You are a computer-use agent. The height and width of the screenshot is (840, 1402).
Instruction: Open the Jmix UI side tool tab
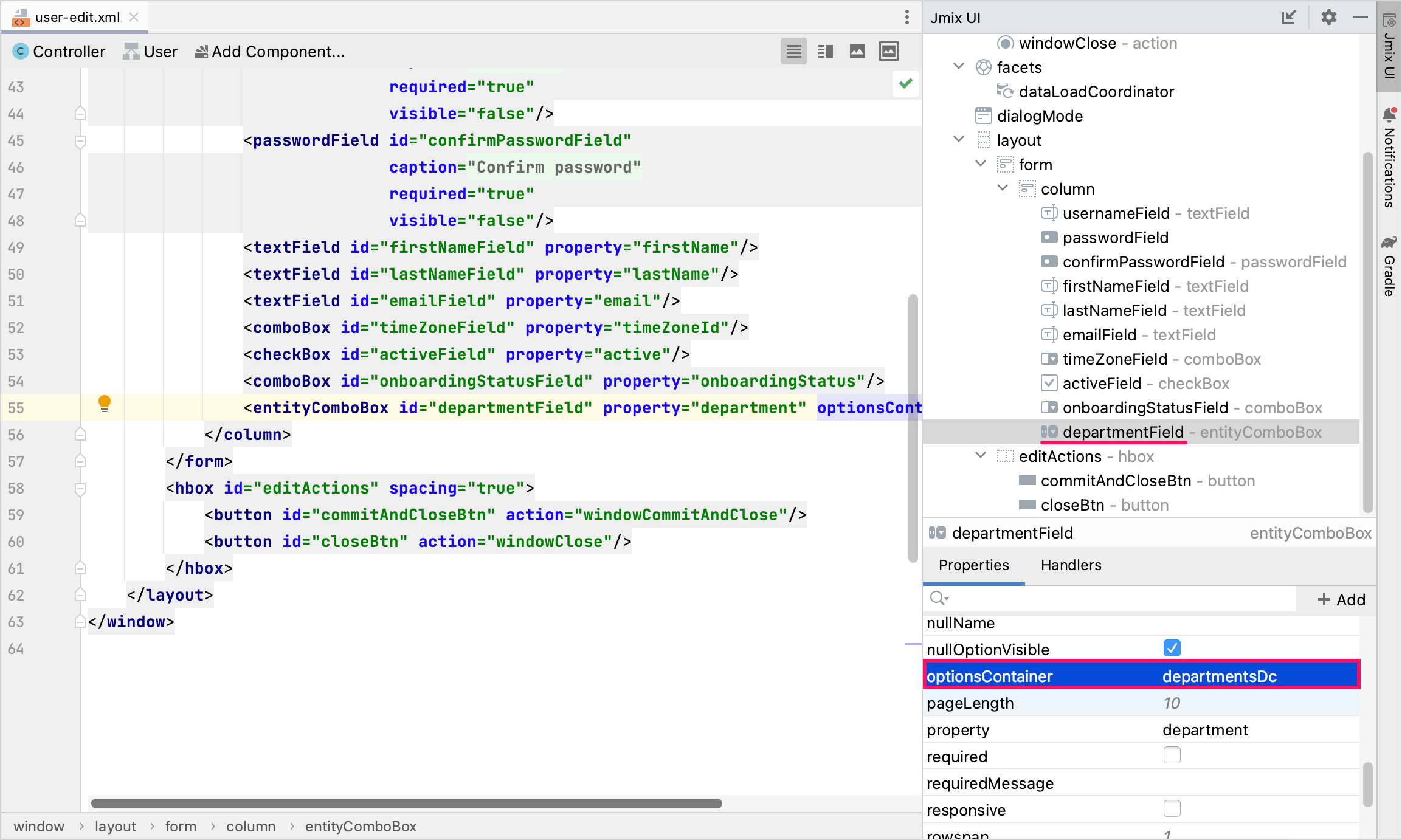coord(1389,47)
